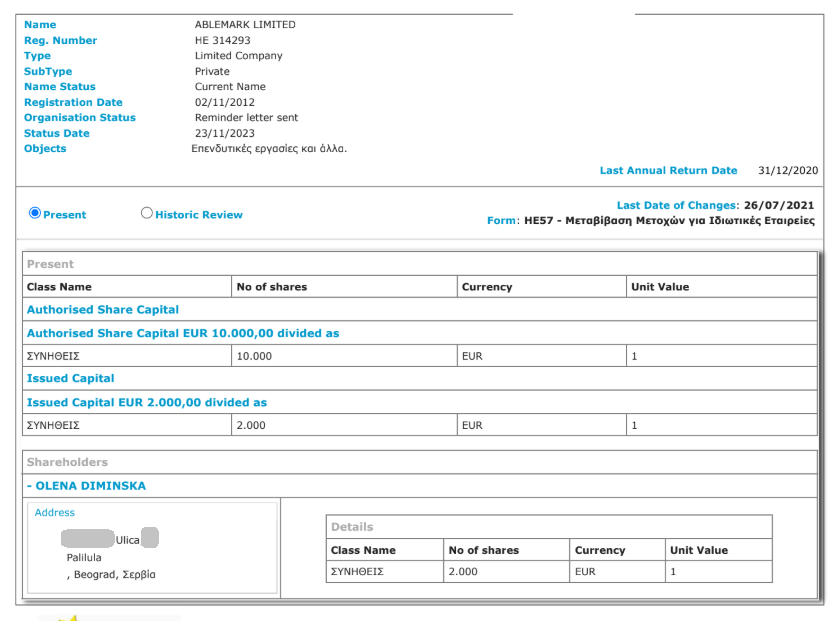This screenshot has height=621, width=835.
Task: Click the Name Status label
Action: pyautogui.click(x=60, y=87)
